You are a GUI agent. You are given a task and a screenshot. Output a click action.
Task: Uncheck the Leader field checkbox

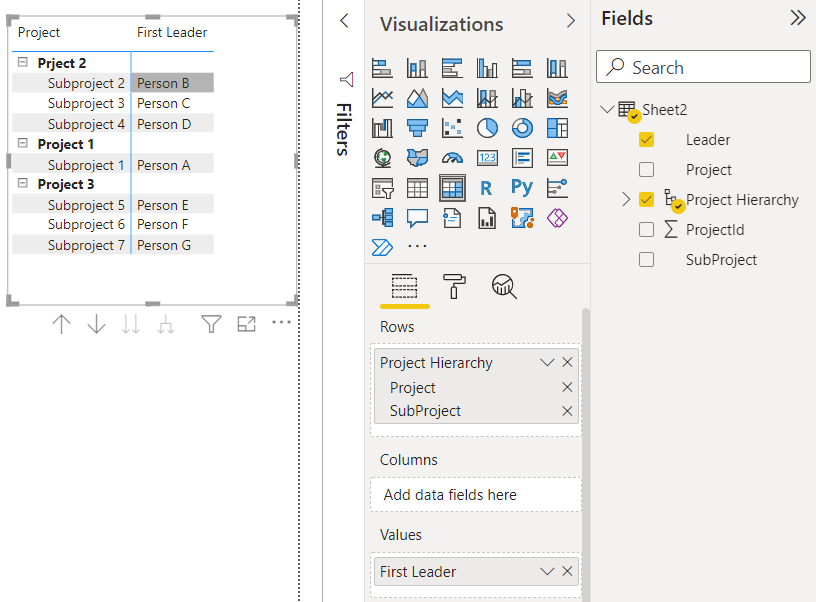pos(646,139)
